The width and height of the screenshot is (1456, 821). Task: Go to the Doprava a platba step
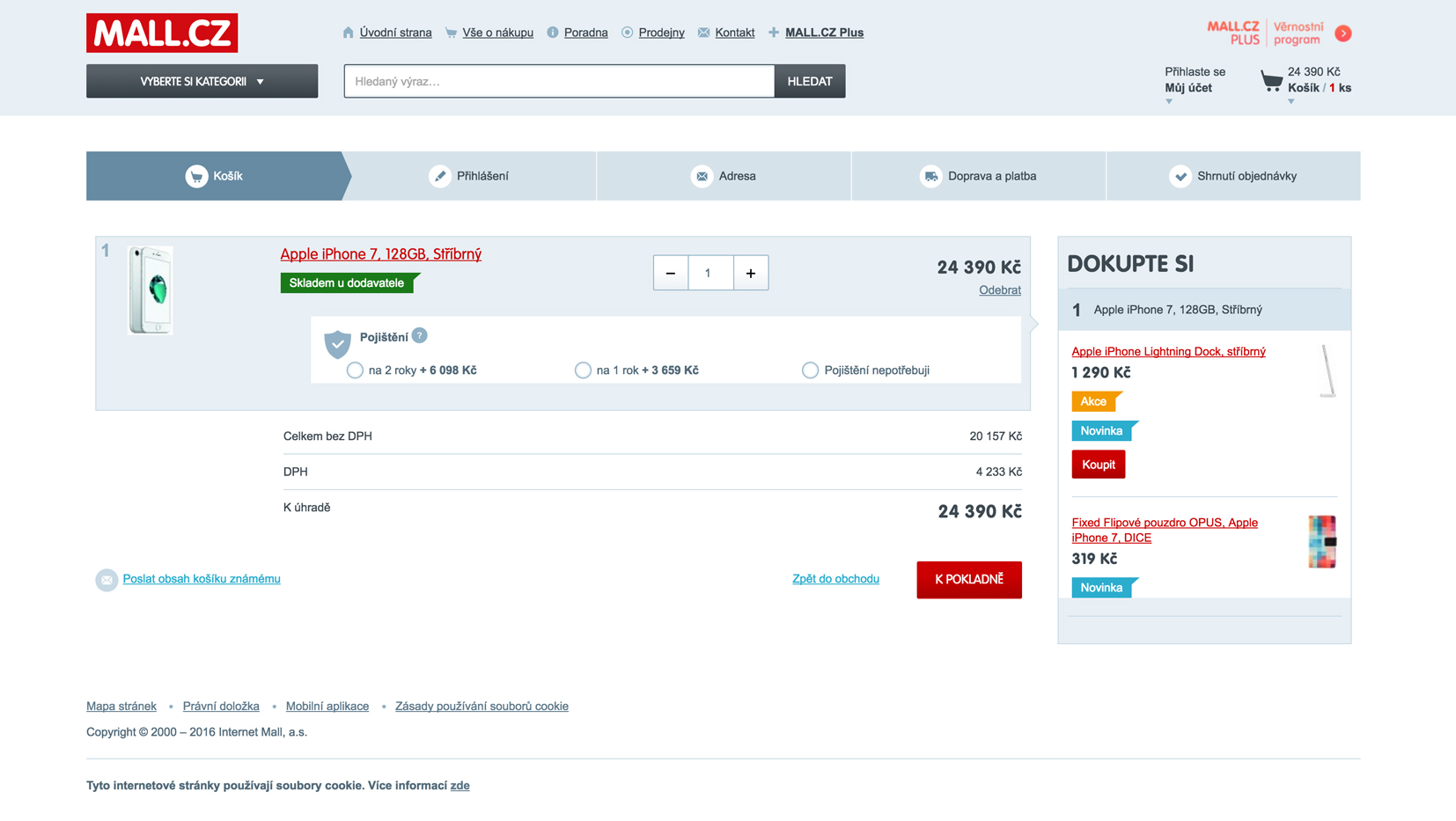[978, 176]
